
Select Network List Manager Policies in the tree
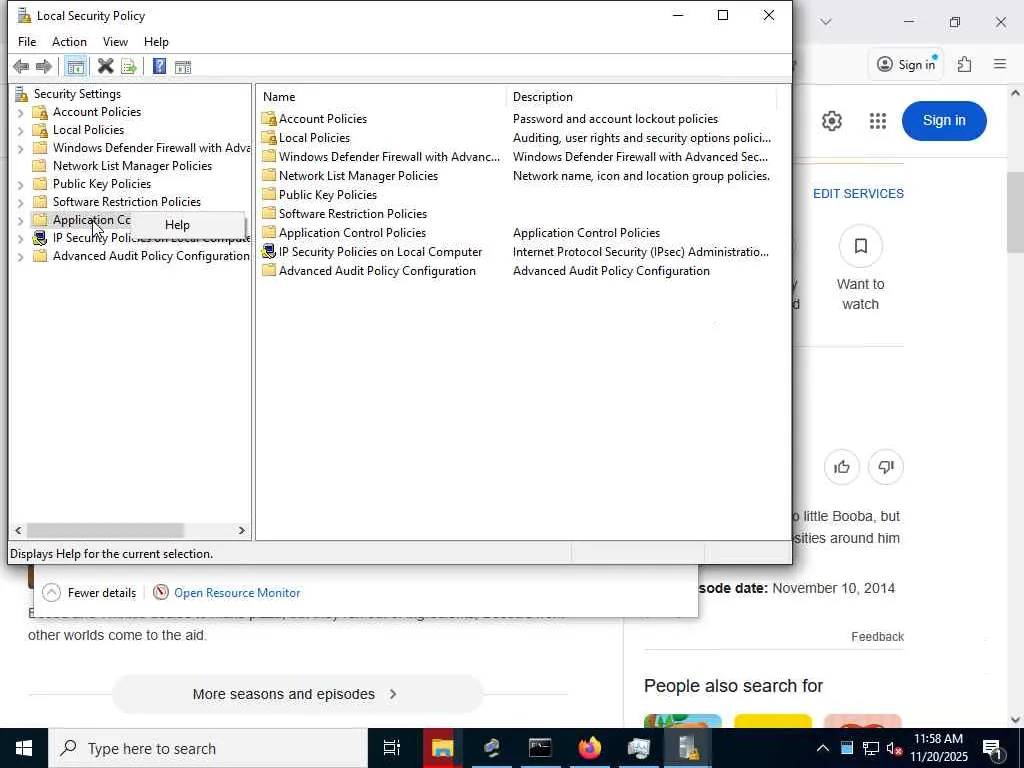pyautogui.click(x=132, y=166)
